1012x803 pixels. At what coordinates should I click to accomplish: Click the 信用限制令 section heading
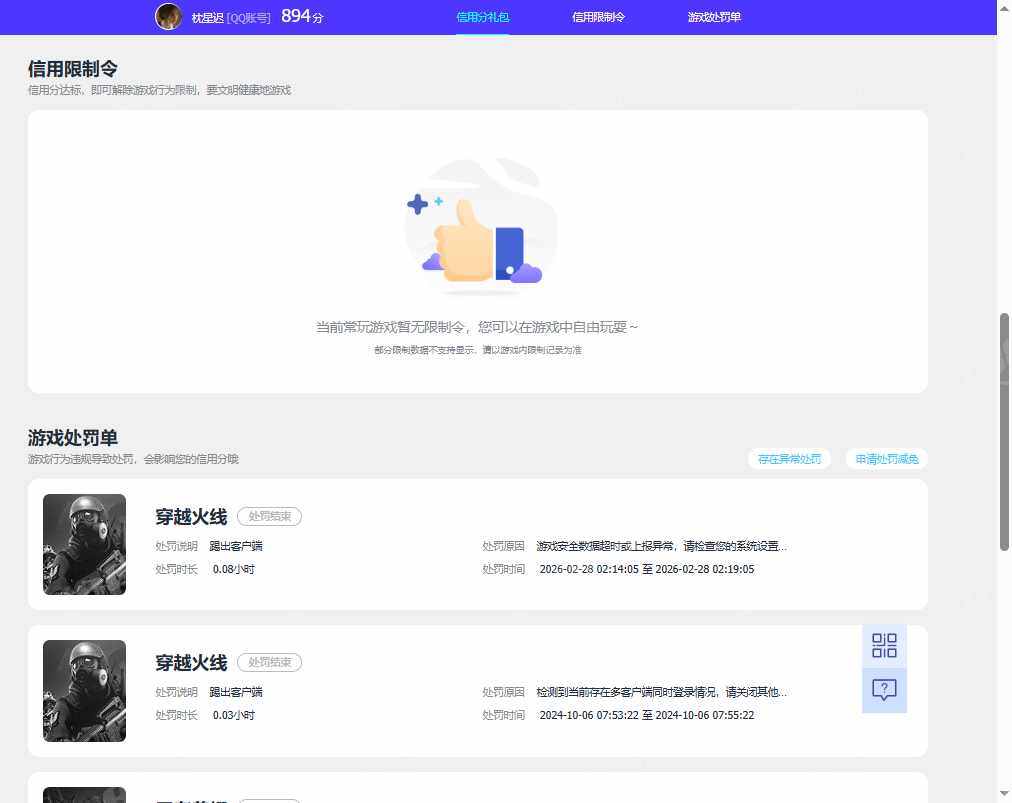click(72, 68)
